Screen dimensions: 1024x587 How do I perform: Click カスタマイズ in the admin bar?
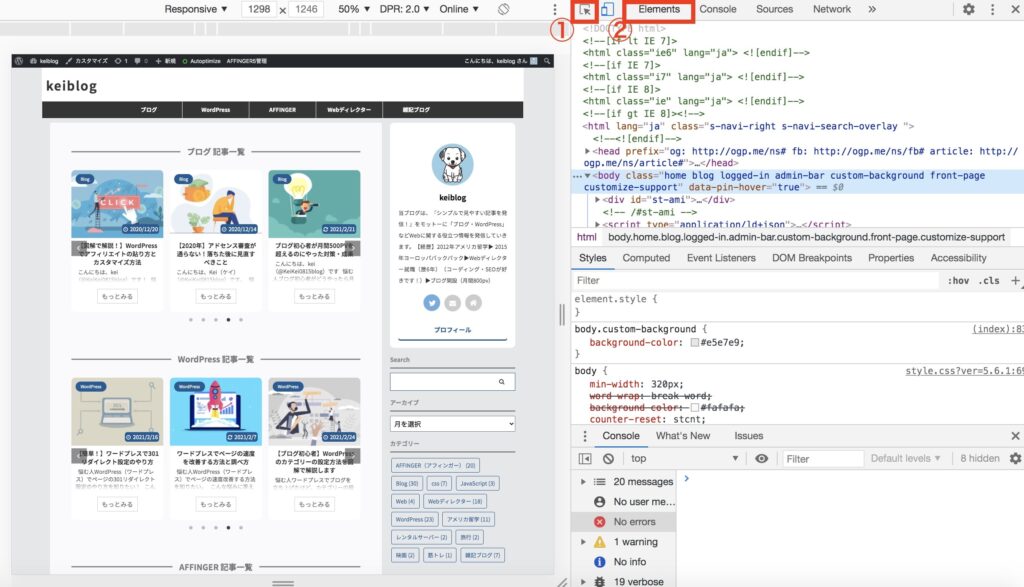coord(87,61)
